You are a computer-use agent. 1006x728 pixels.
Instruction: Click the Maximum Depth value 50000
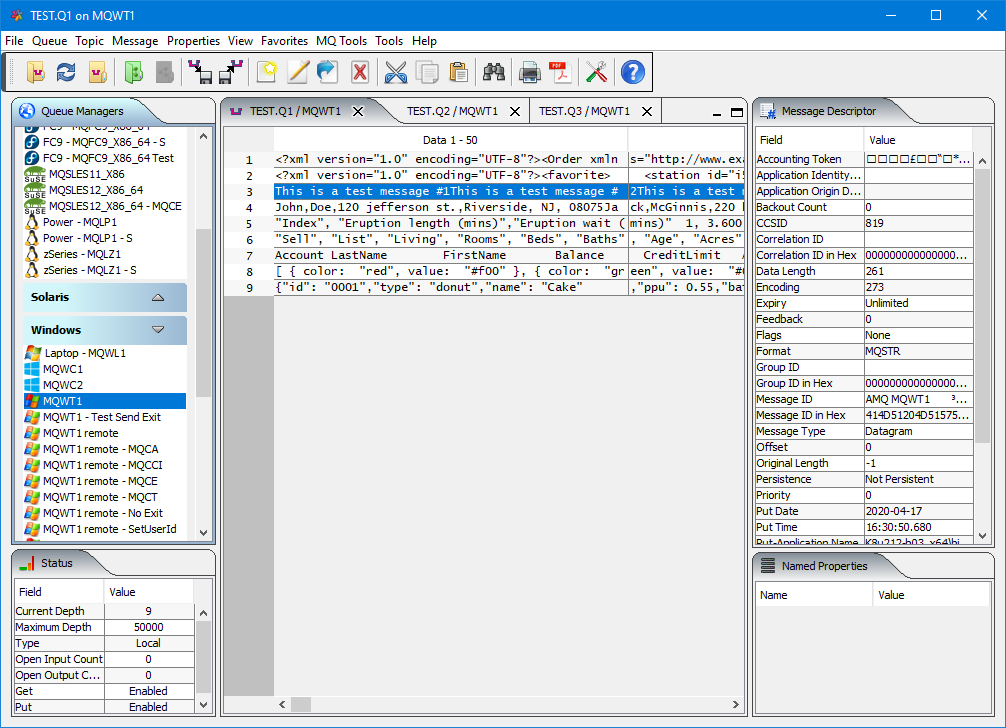(x=149, y=627)
